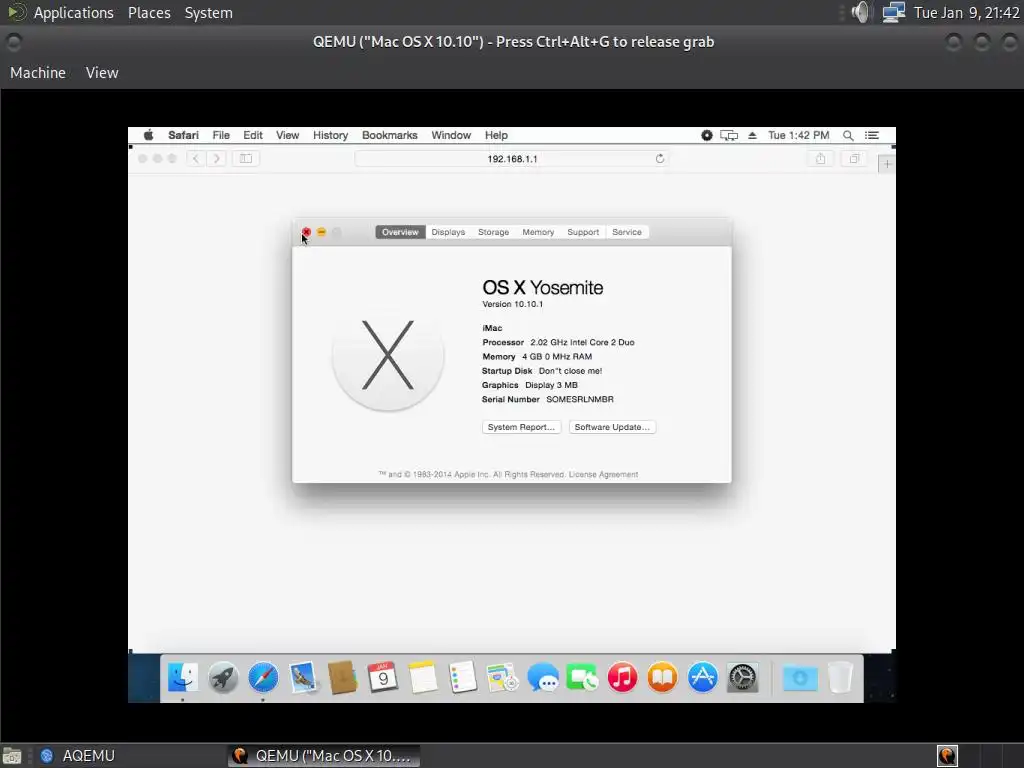Screen dimensions: 1024x768
Task: Click the Safari compass icon in Dock
Action: (263, 677)
